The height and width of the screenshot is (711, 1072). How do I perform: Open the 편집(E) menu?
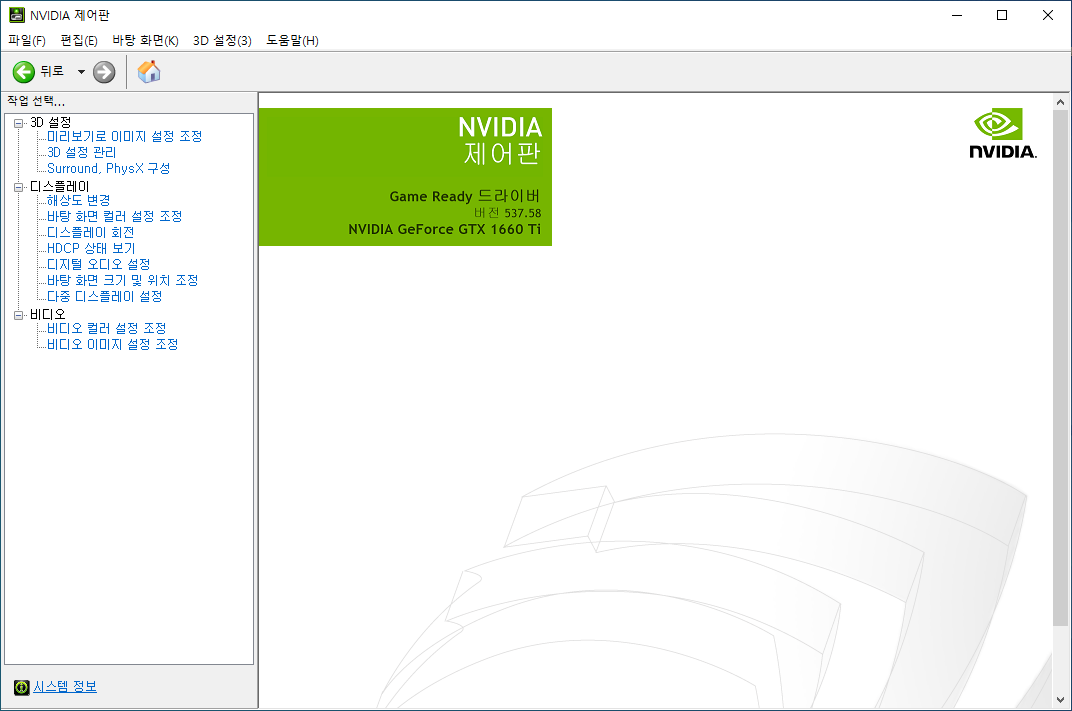pos(79,40)
